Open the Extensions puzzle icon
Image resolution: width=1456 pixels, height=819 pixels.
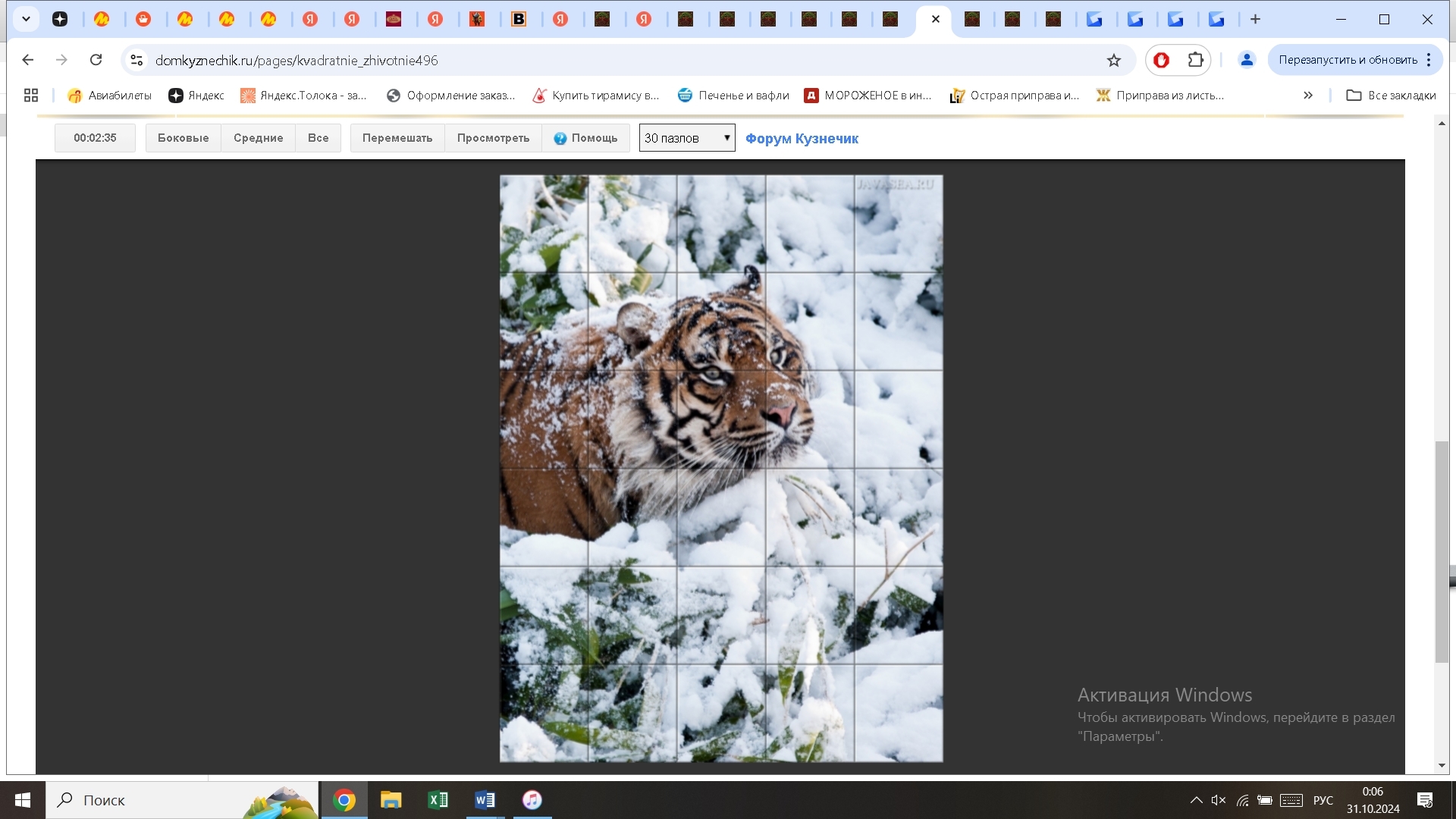[x=1196, y=60]
